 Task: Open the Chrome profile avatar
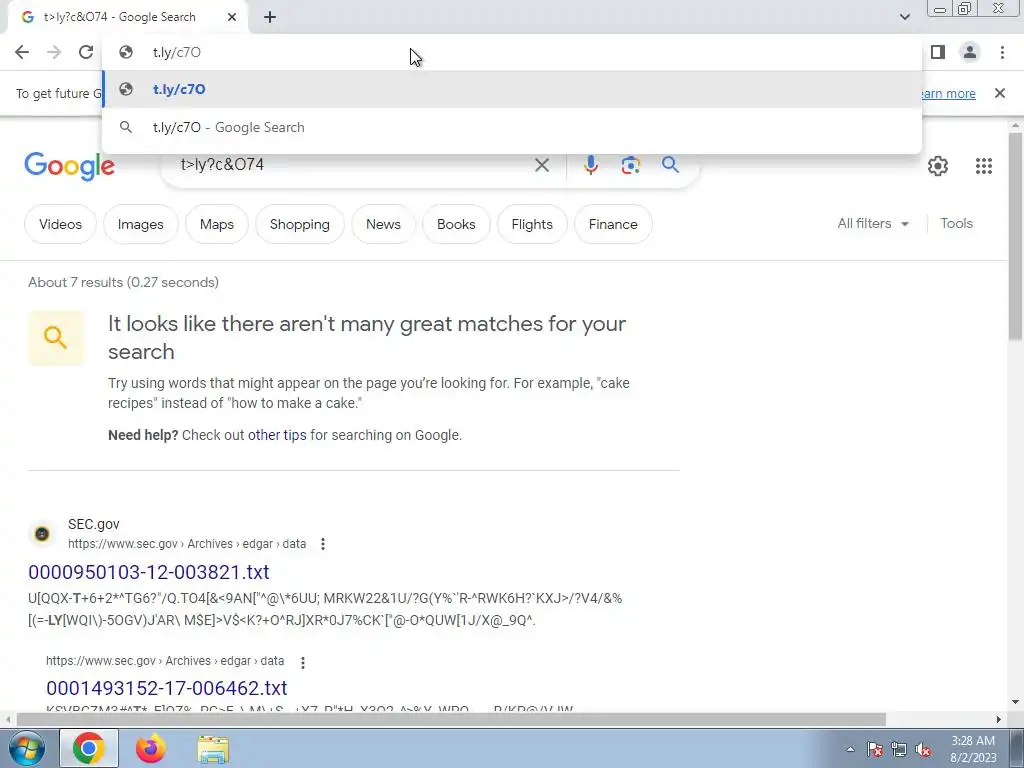tap(970, 52)
